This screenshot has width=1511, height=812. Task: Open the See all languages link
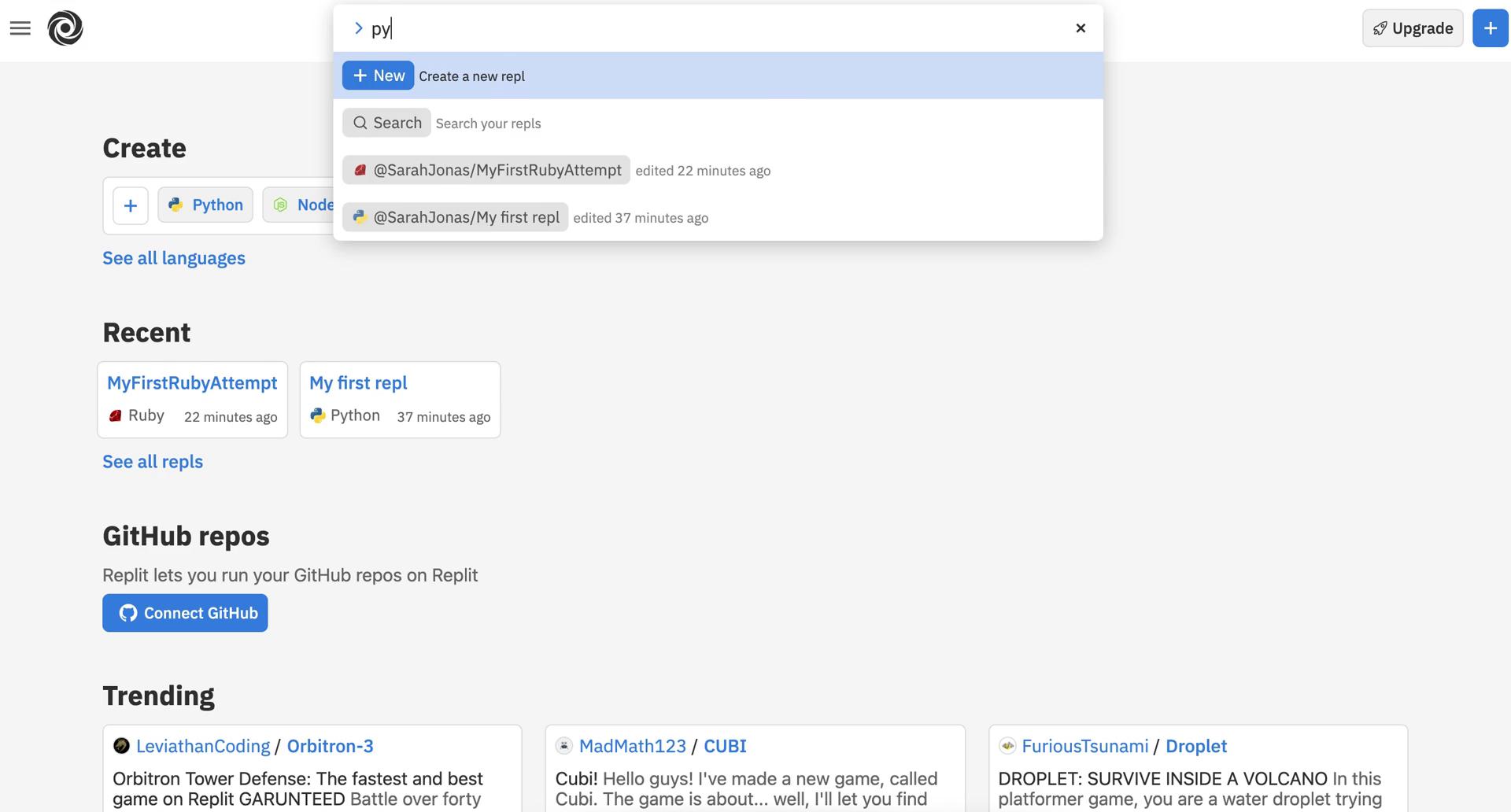point(174,257)
